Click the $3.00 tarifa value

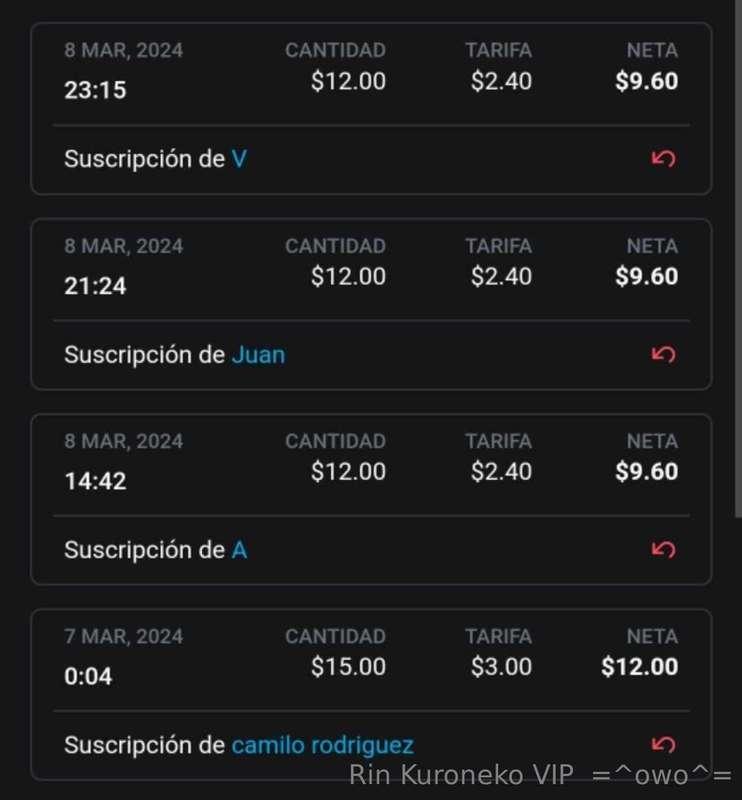[501, 666]
